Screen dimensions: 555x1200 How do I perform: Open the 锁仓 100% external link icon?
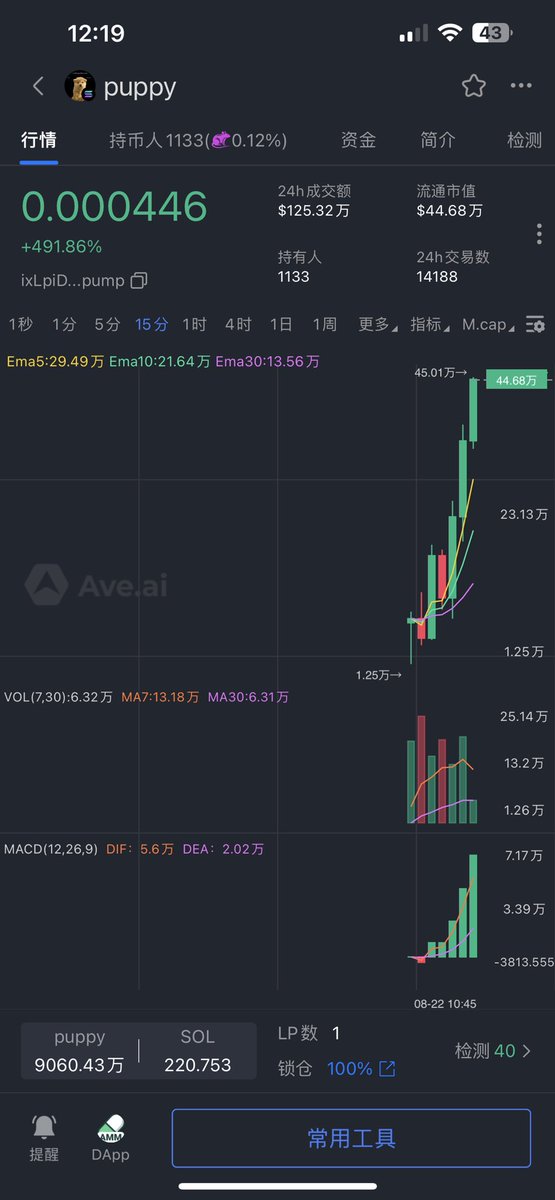pyautogui.click(x=387, y=1069)
